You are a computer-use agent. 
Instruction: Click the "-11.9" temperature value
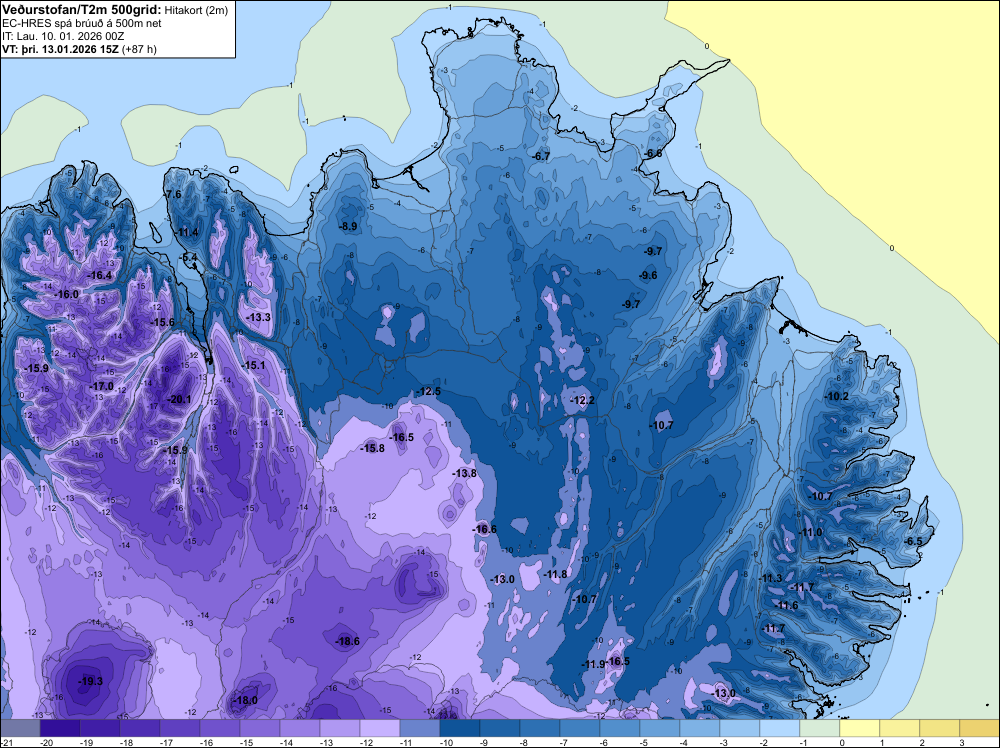(x=593, y=664)
